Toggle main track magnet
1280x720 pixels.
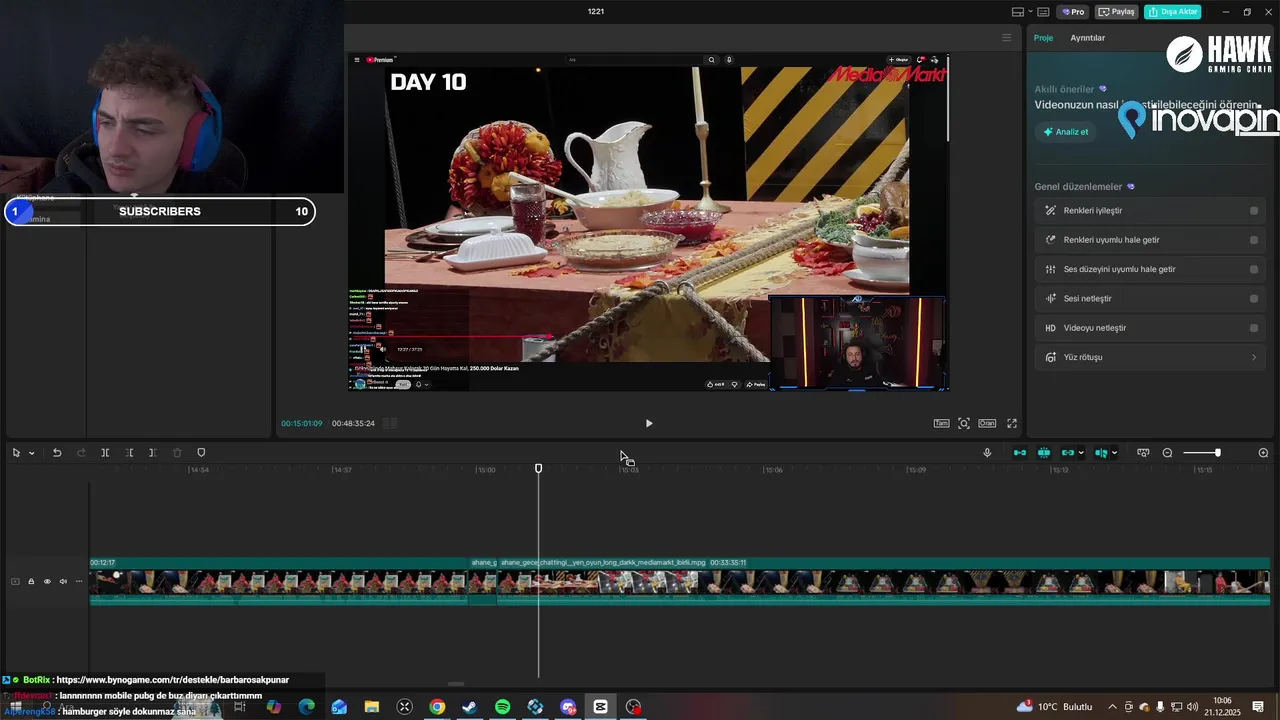pyautogui.click(x=1020, y=453)
